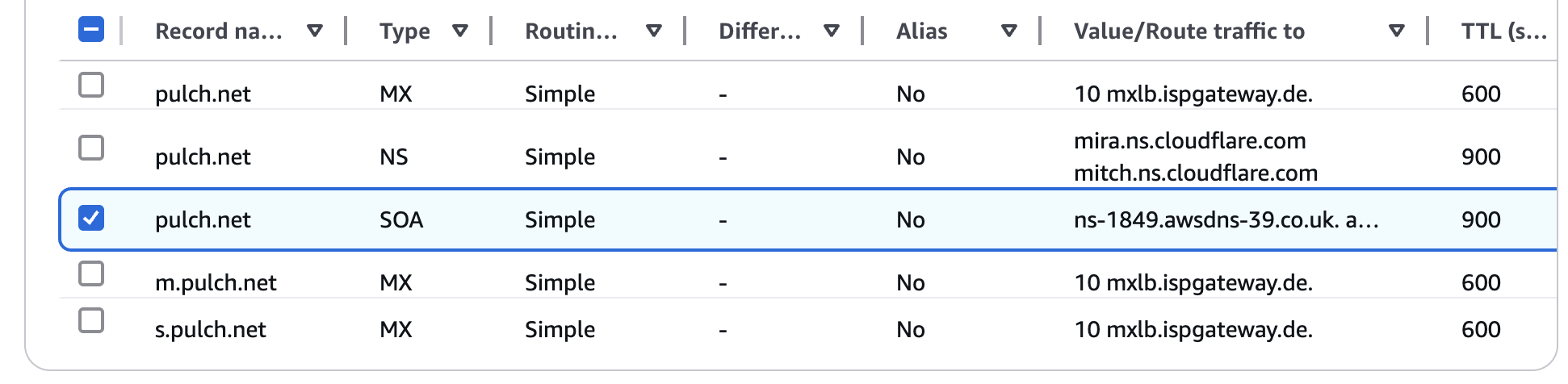
Task: Click the Record name column header
Action: click(x=219, y=31)
